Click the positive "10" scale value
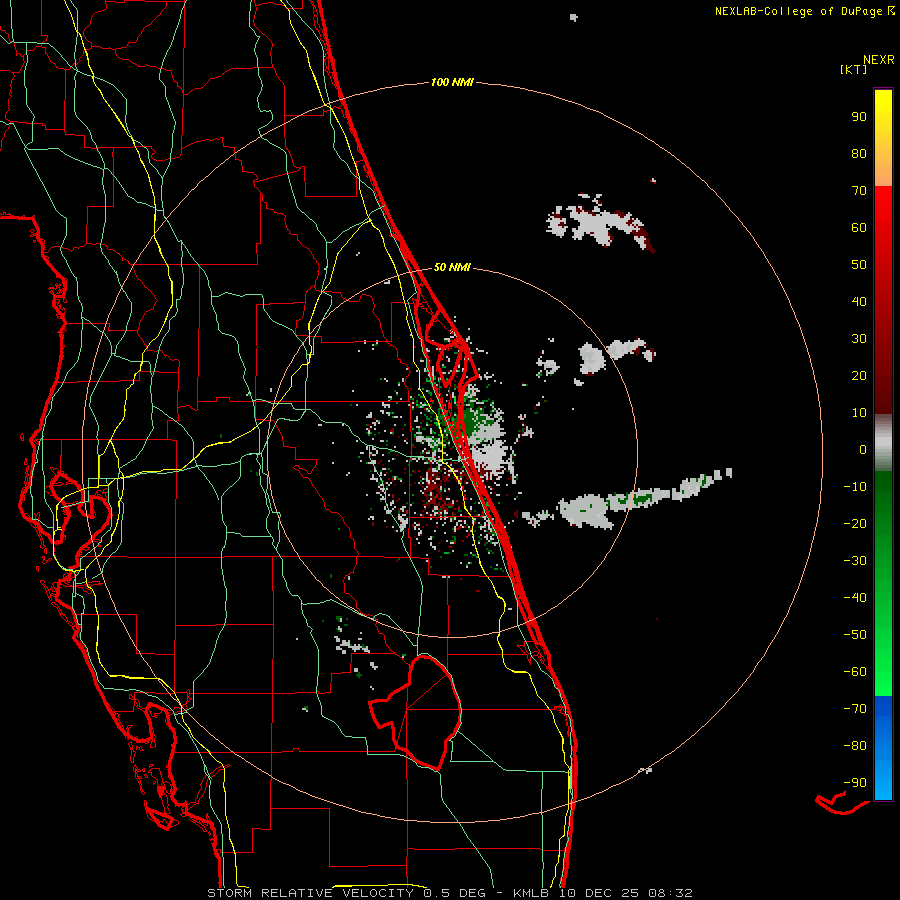Screen dimensions: 900x900 tap(859, 413)
